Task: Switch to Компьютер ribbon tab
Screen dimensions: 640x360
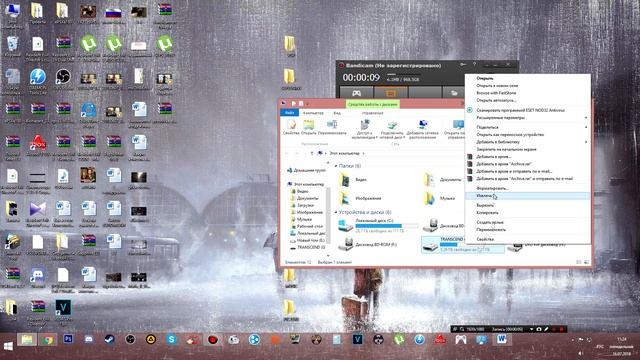Action: (313, 113)
